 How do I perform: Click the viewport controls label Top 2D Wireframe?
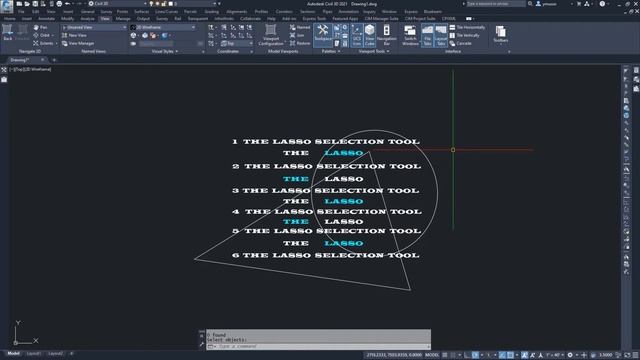pos(30,69)
